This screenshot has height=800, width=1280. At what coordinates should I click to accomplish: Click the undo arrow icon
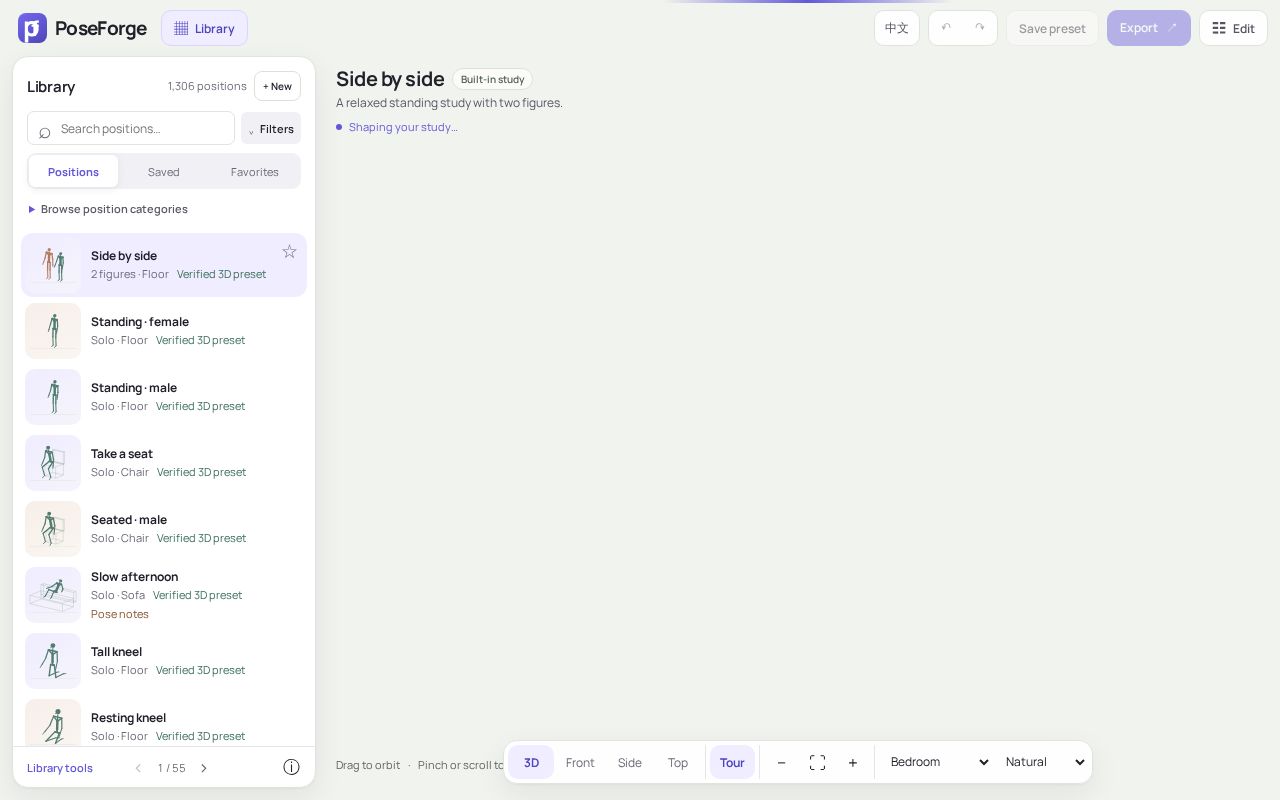click(946, 28)
